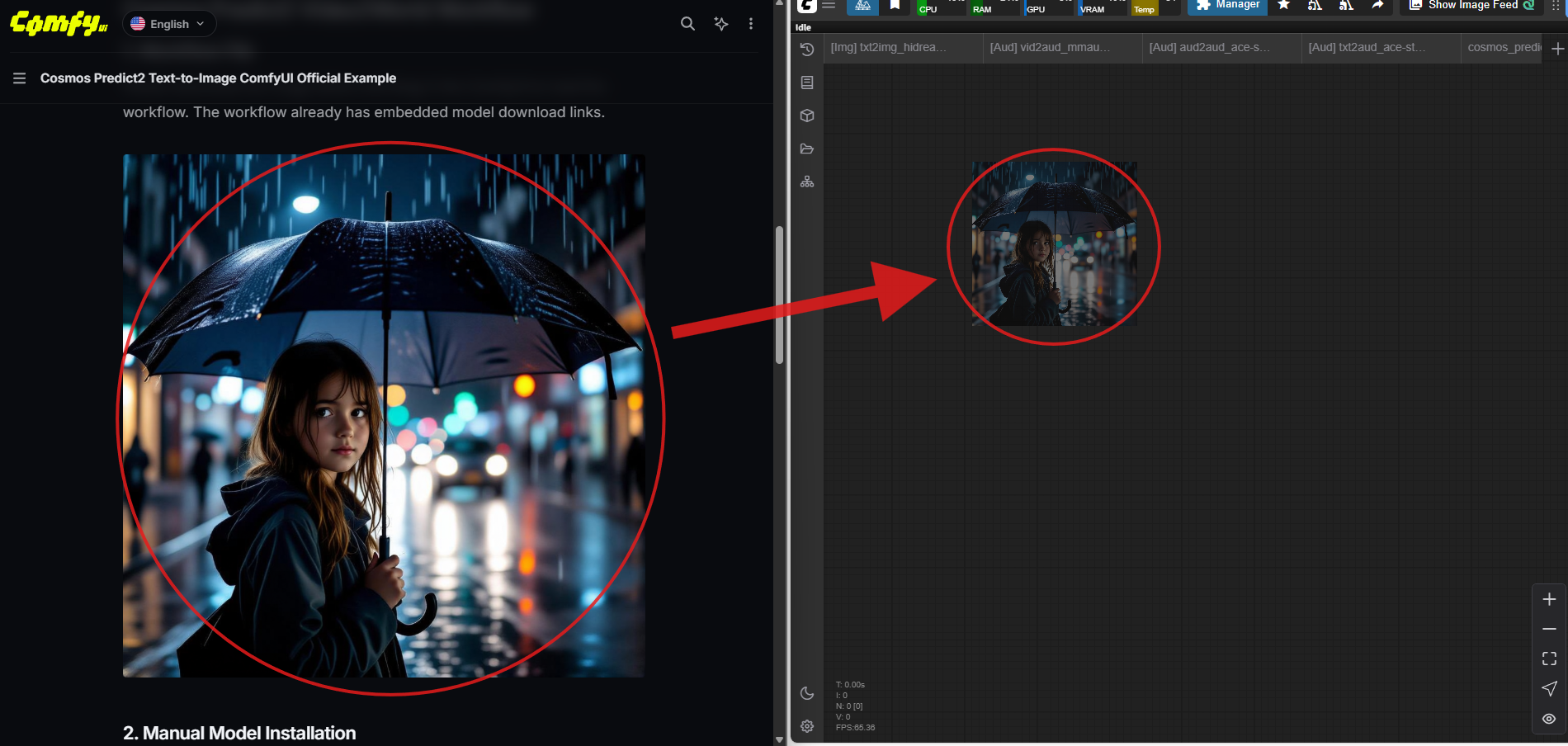Open the workflows folder sidebar icon
The height and width of the screenshot is (746, 1568).
807,149
